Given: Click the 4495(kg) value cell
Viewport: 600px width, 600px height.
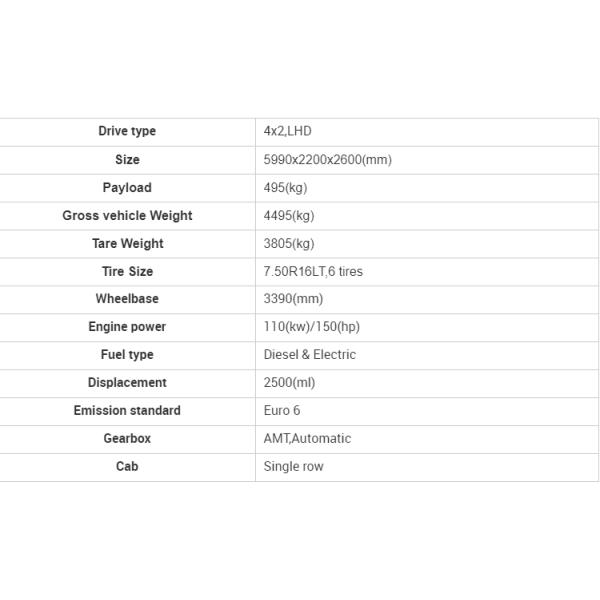Looking at the screenshot, I should pos(289,215).
